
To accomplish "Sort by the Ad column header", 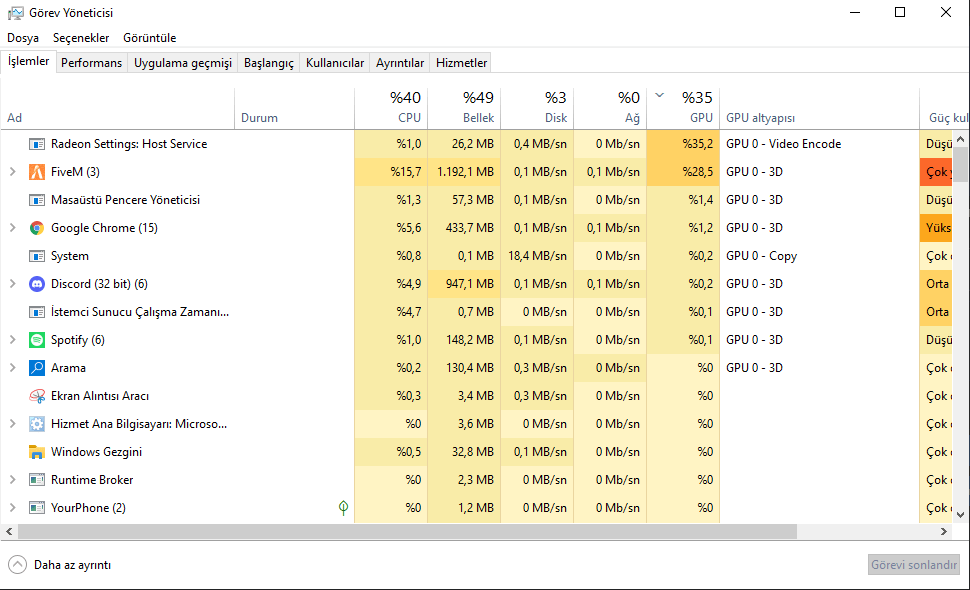I will 118,108.
